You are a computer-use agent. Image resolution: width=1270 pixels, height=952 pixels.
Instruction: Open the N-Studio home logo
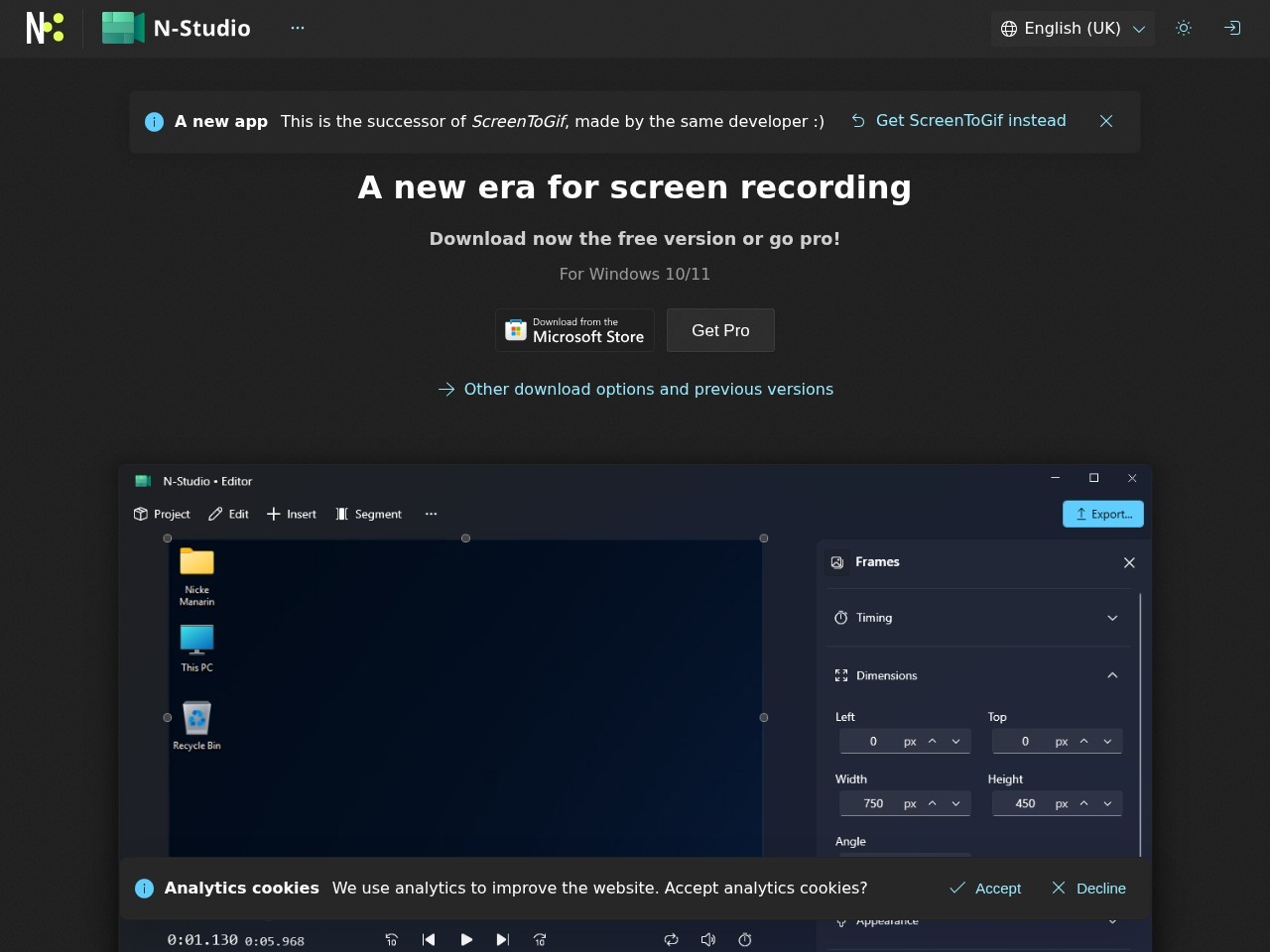(176, 28)
